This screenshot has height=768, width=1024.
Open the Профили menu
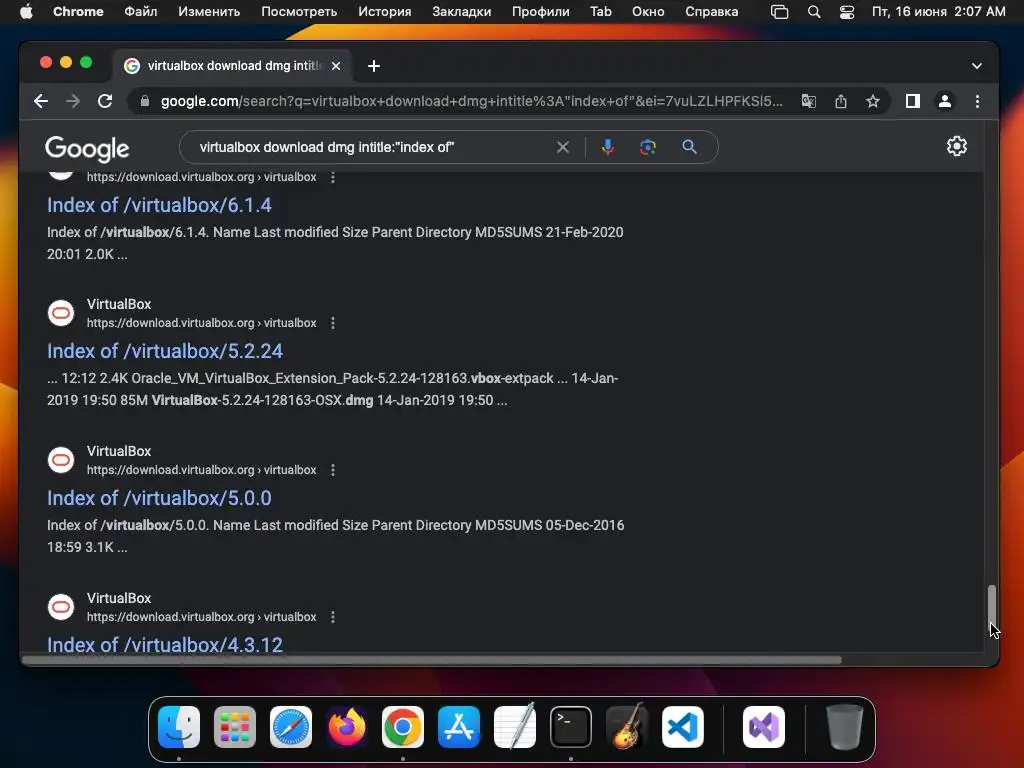[540, 11]
